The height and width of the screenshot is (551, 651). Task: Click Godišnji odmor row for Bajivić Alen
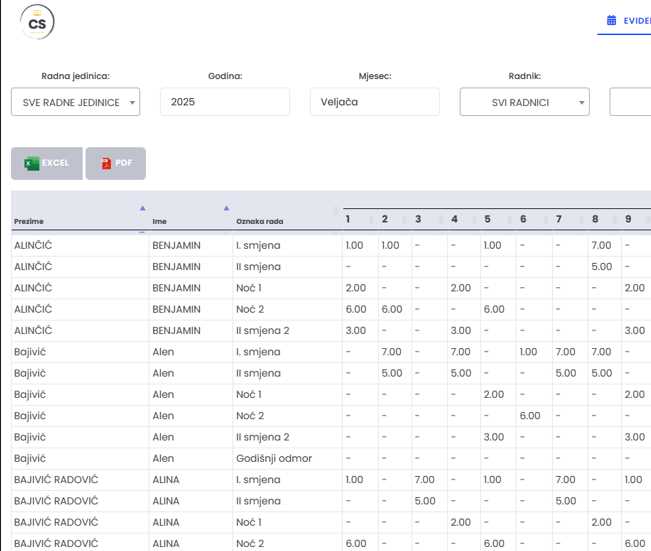[274, 458]
